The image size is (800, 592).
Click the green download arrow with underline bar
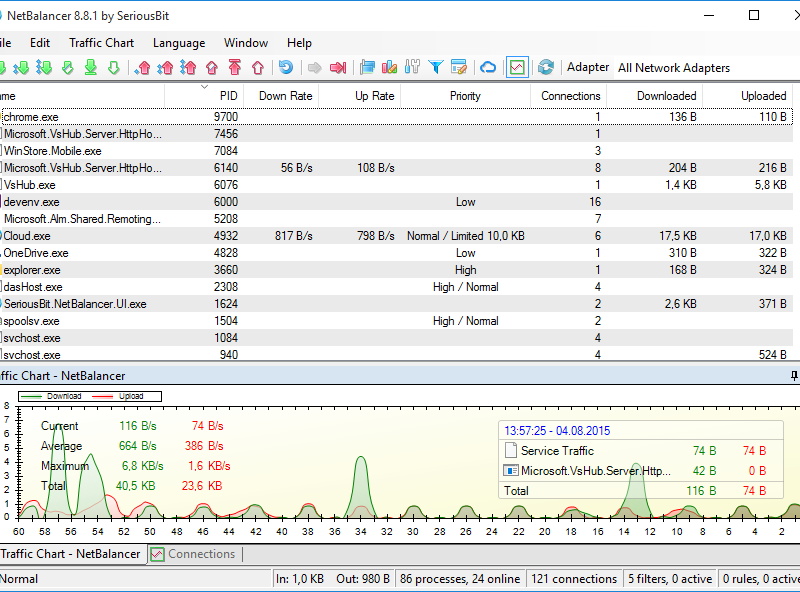tap(91, 67)
